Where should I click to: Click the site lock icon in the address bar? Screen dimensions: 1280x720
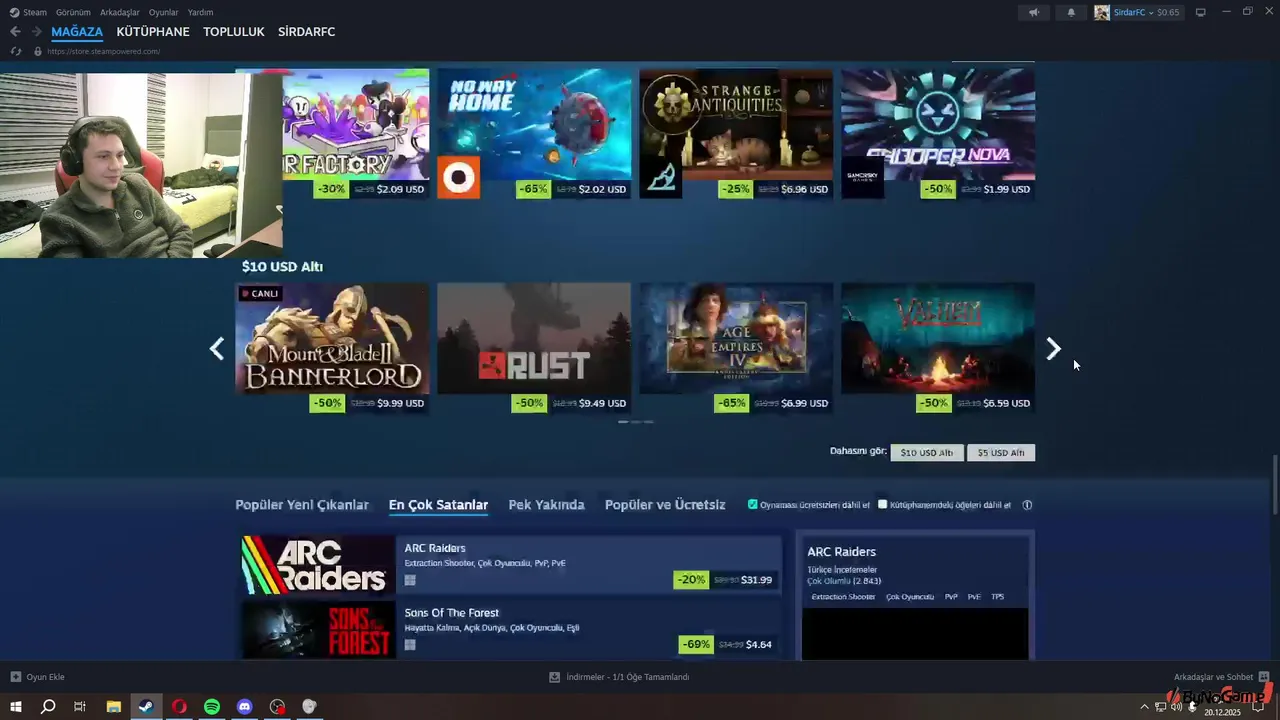click(x=38, y=51)
